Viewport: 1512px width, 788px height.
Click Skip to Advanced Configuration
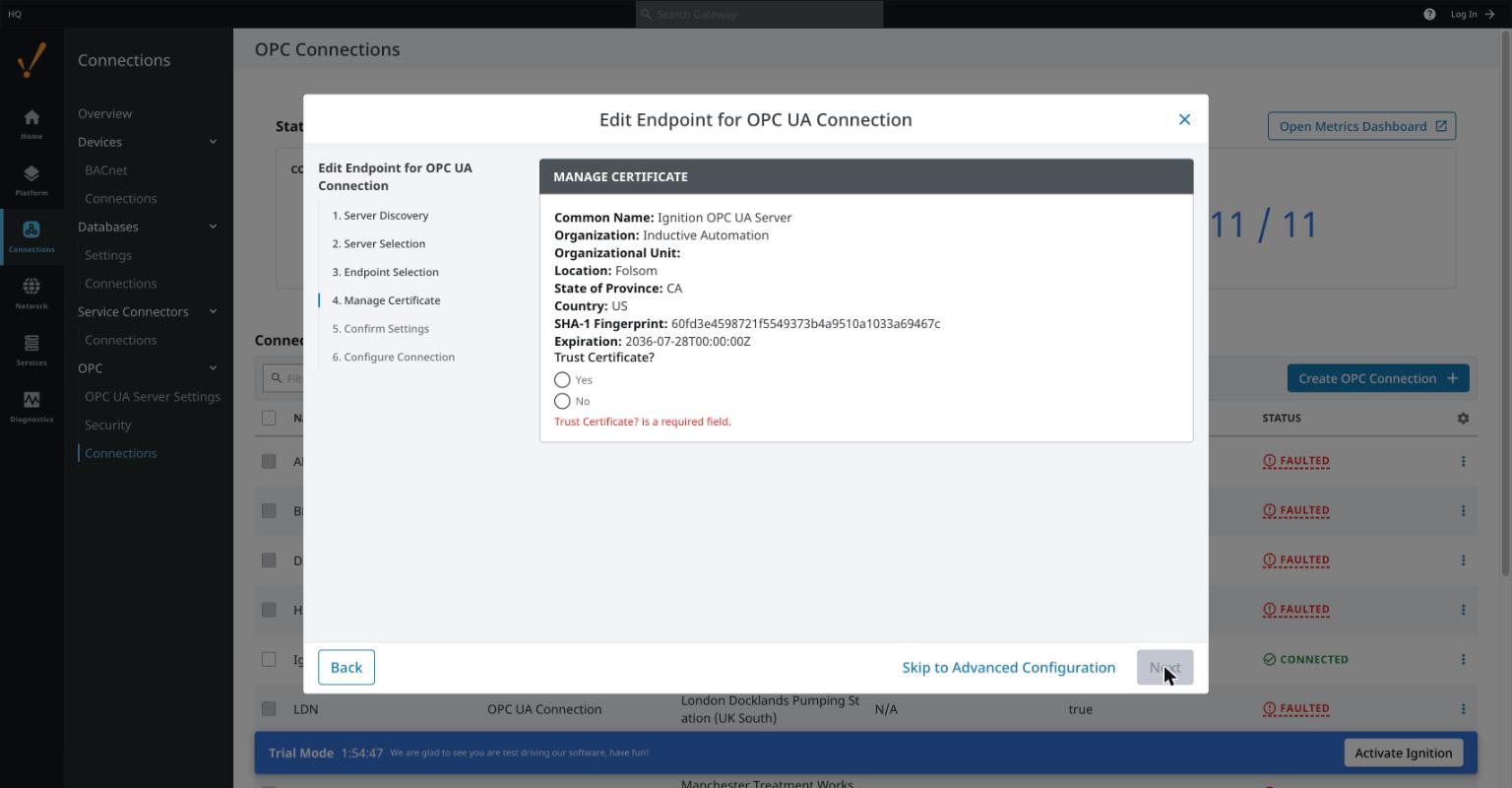click(1009, 668)
